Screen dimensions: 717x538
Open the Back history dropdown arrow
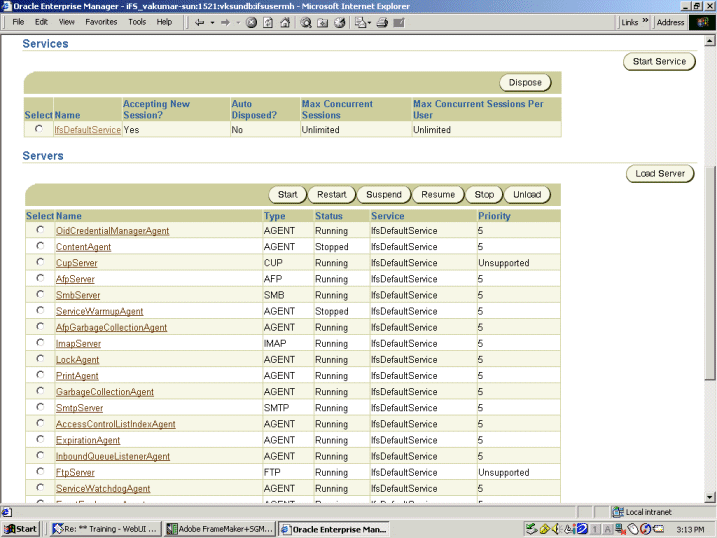click(x=212, y=22)
